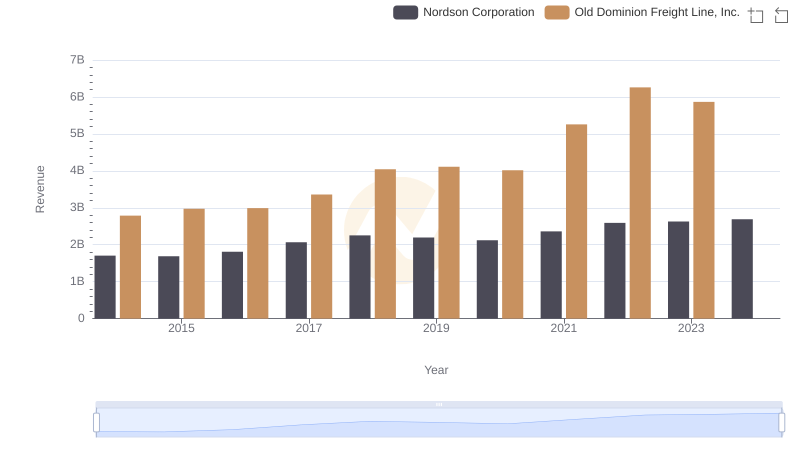
Task: Click the Old Dominion bar for 2016
Action: point(258,263)
